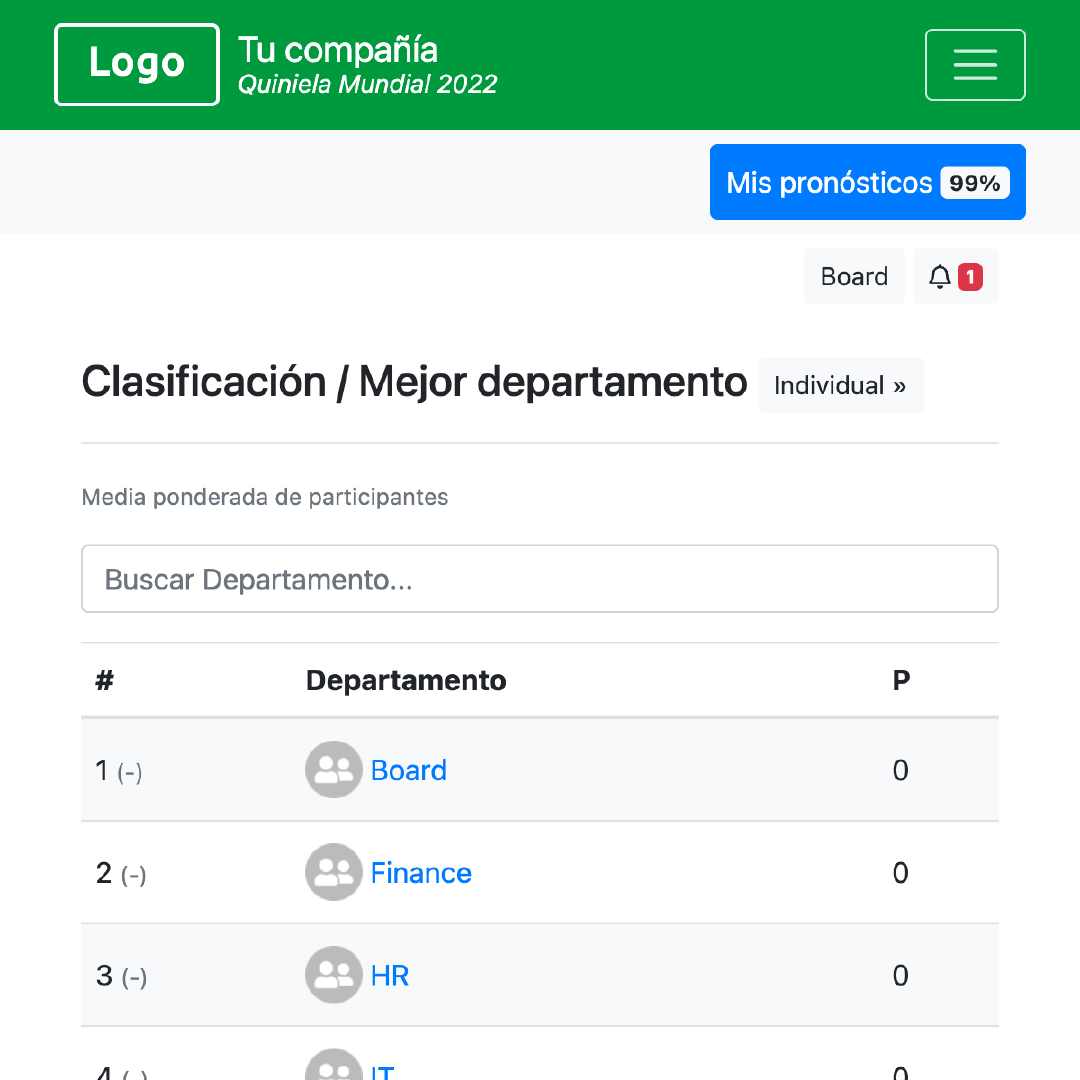Open the Individual ranking view
Image resolution: width=1080 pixels, height=1080 pixels.
point(840,385)
